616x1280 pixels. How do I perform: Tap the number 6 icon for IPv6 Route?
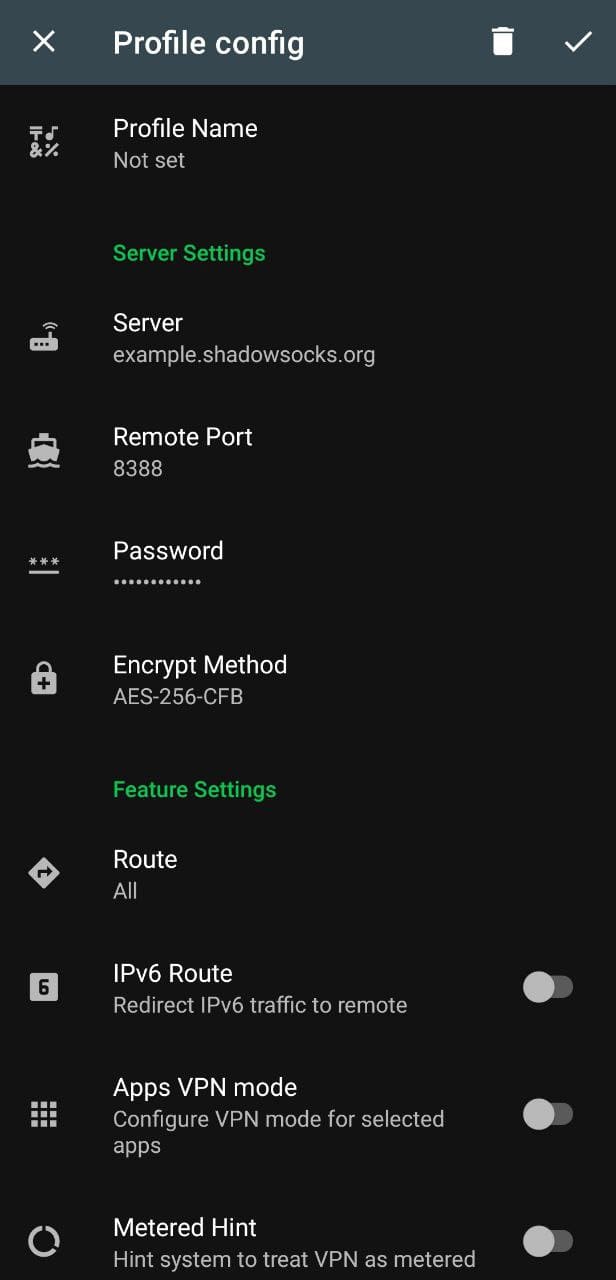(44, 988)
